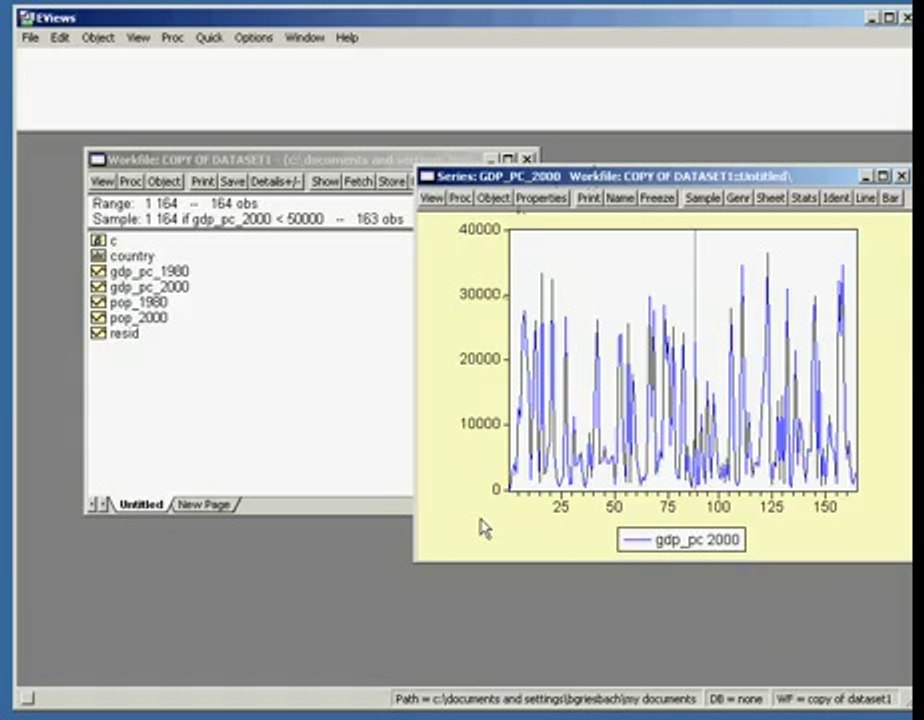Click Proc button in Series window

click(460, 198)
